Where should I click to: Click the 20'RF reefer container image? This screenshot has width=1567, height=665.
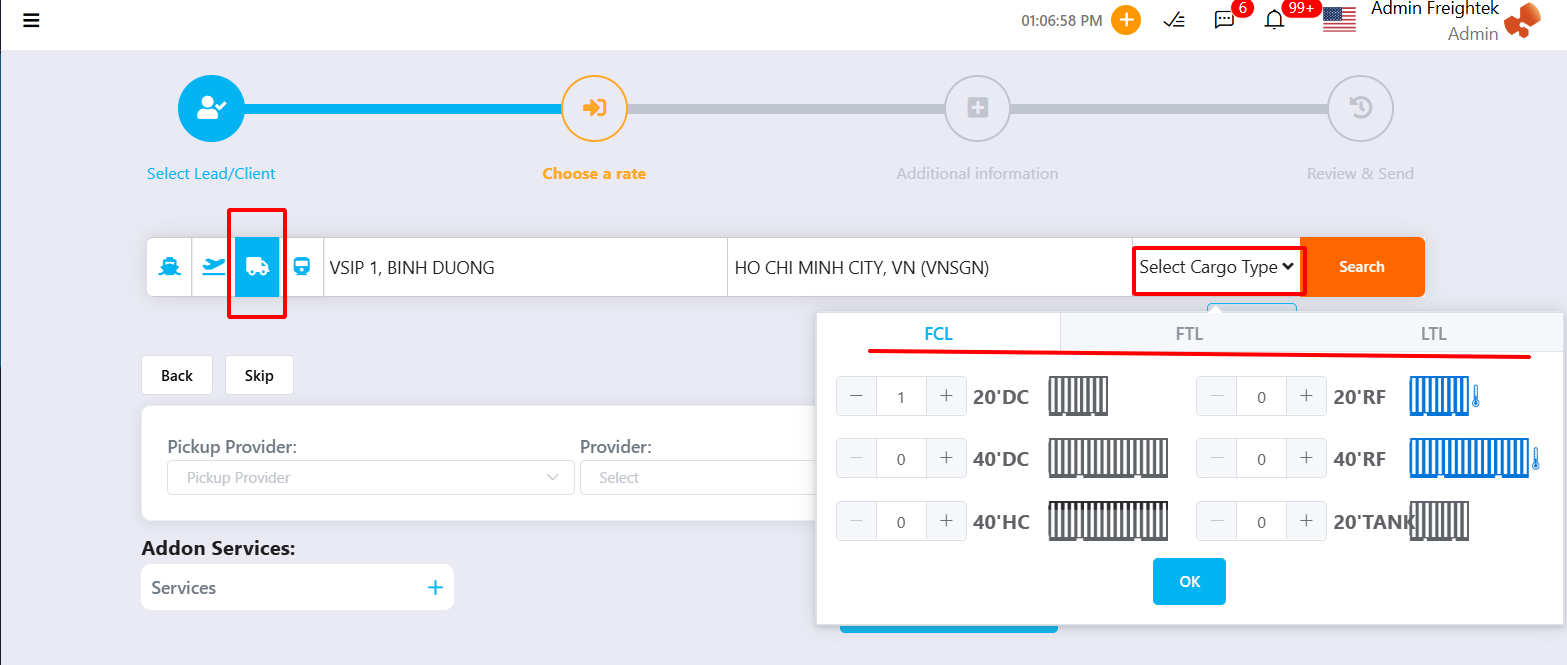1444,396
